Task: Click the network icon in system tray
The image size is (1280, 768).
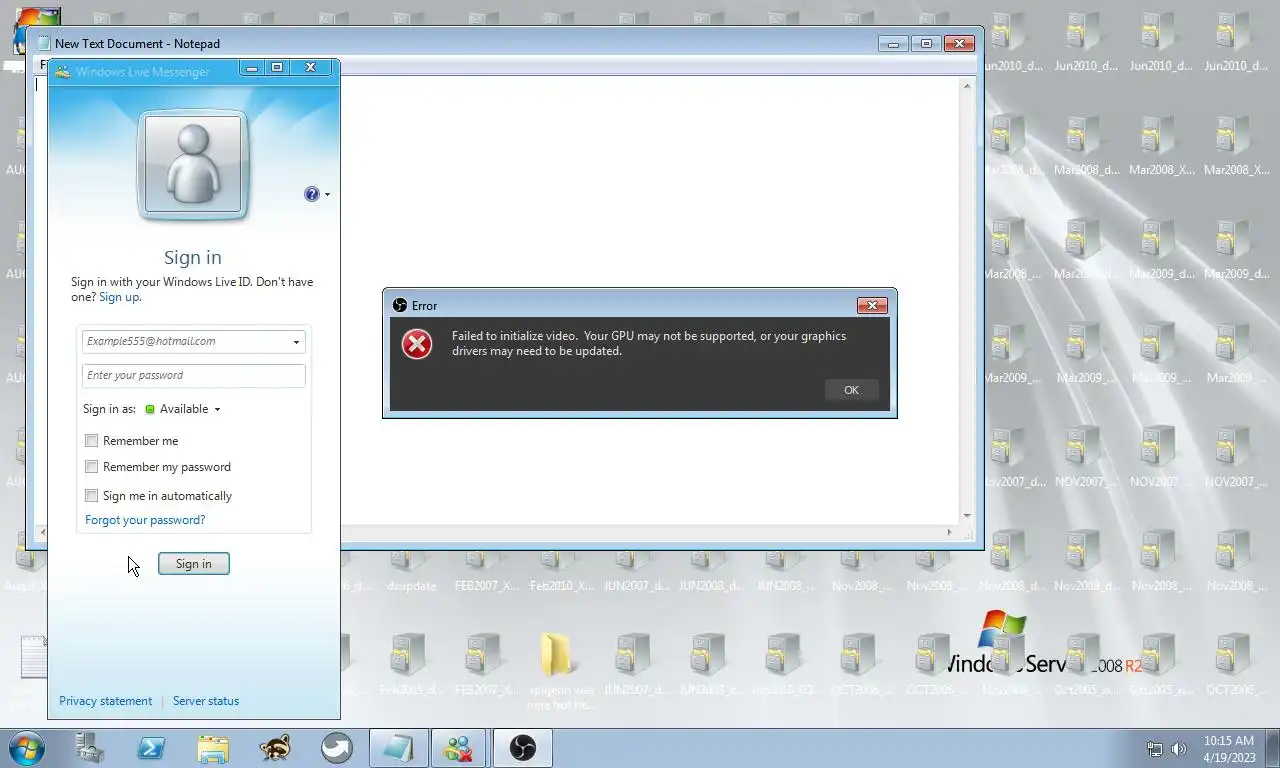Action: (1155, 749)
